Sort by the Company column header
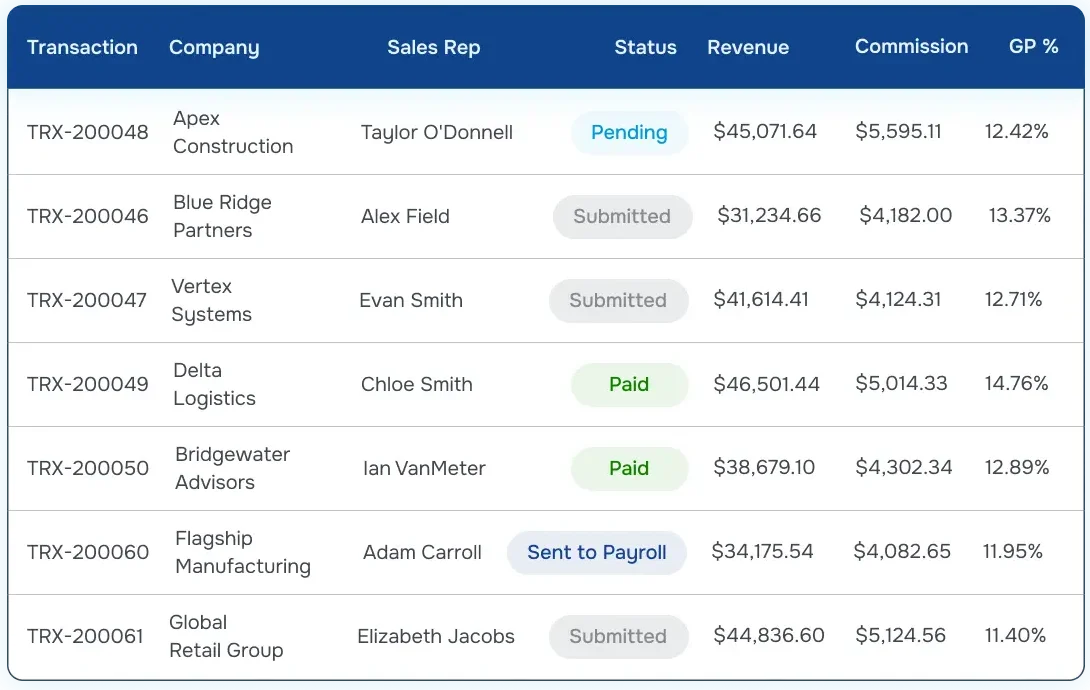 pos(214,47)
